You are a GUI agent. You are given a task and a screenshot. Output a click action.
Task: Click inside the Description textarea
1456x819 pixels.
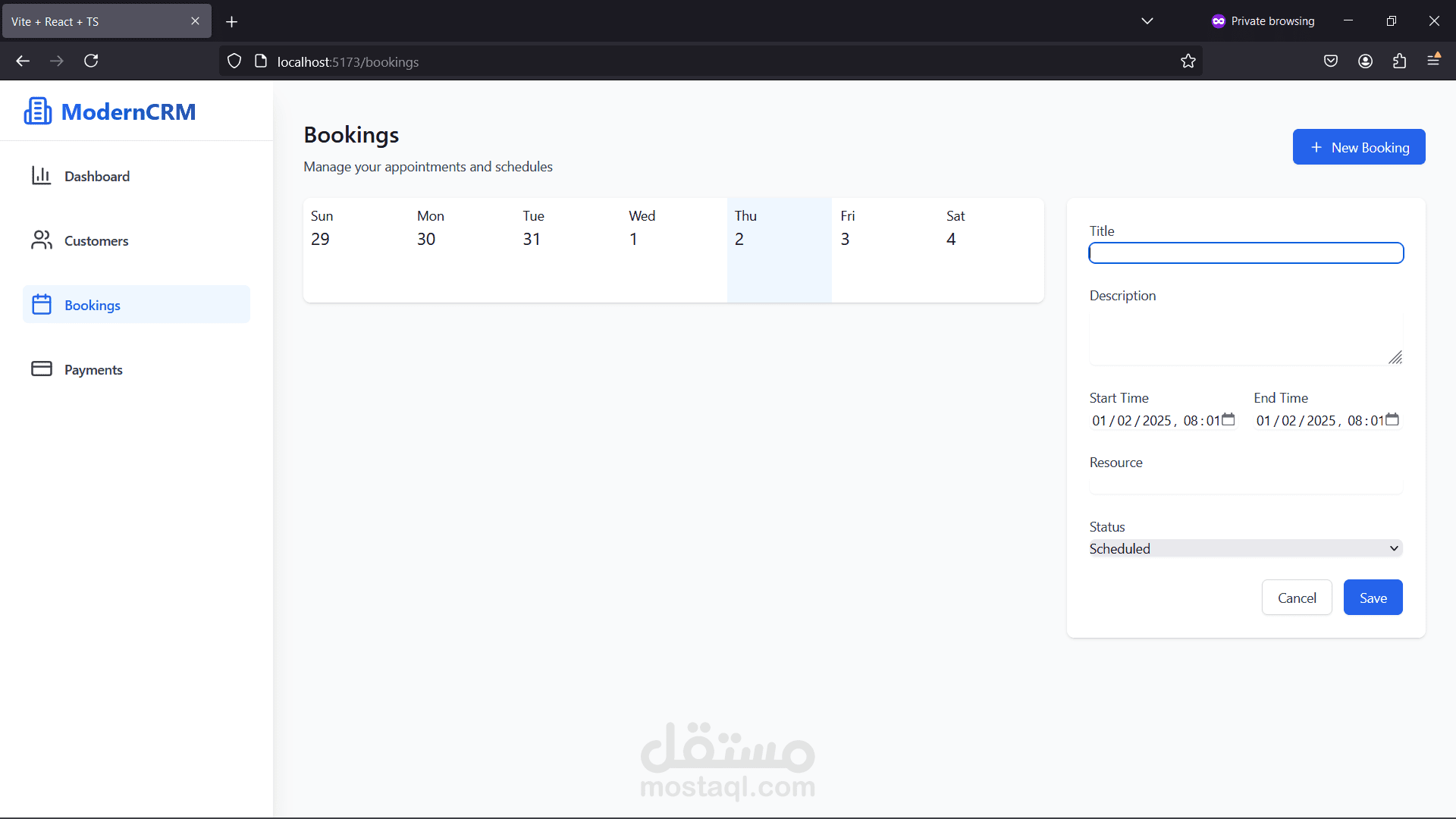tap(1244, 339)
